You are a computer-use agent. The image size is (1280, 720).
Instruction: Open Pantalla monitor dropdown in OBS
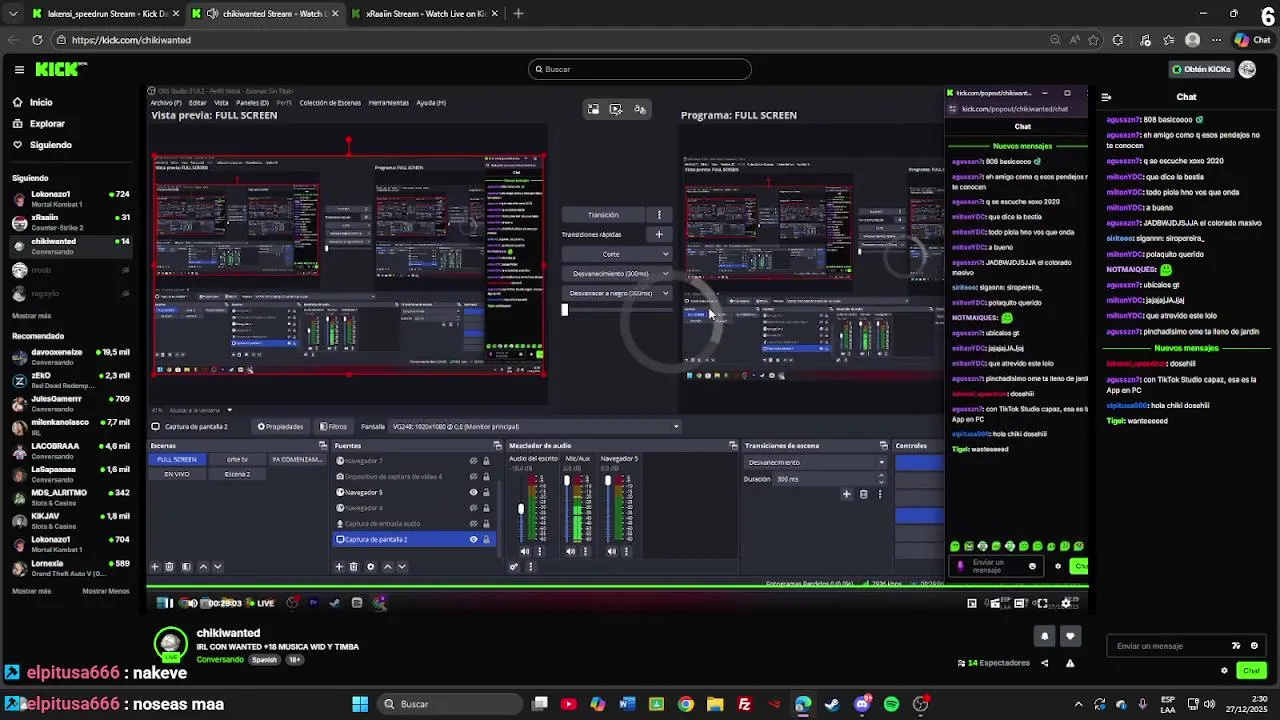click(535, 427)
